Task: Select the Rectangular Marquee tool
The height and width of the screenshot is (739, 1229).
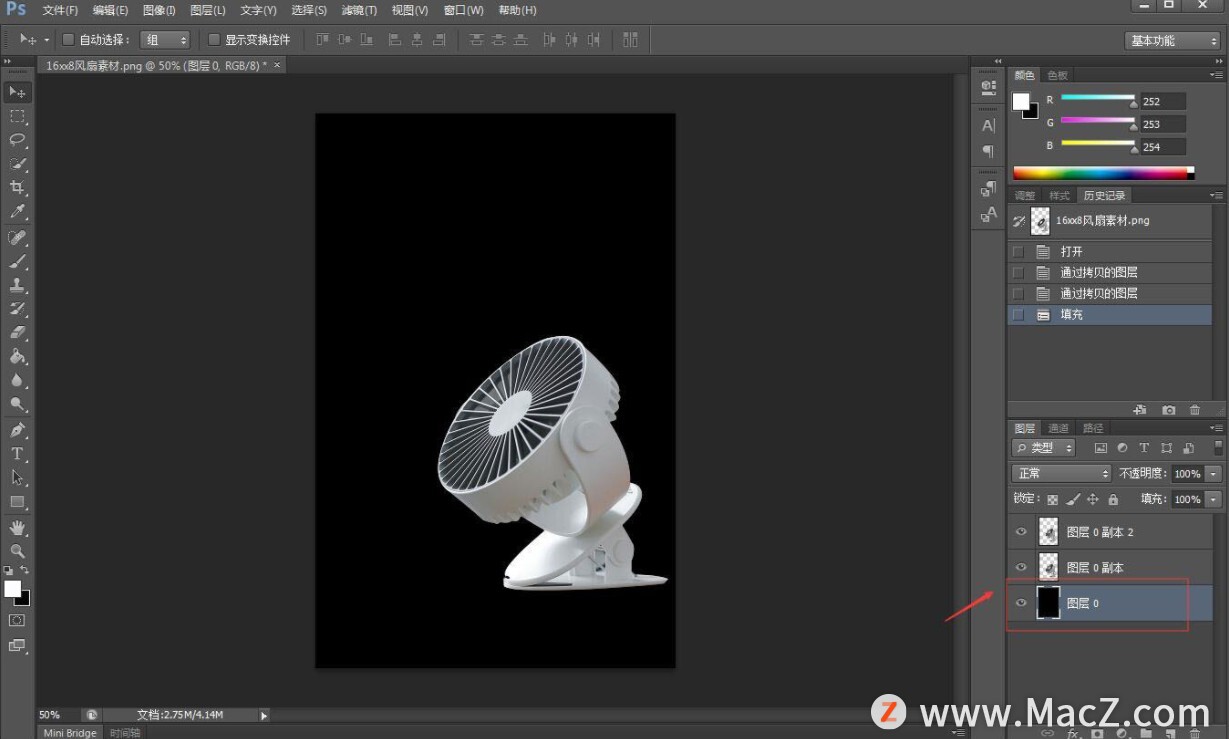Action: pyautogui.click(x=17, y=116)
